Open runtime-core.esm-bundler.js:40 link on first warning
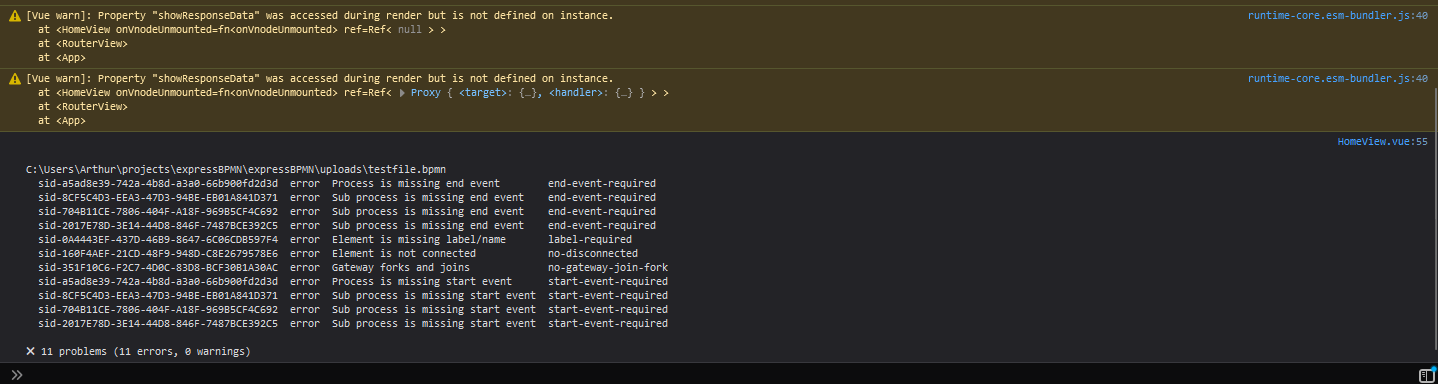 pos(1338,16)
